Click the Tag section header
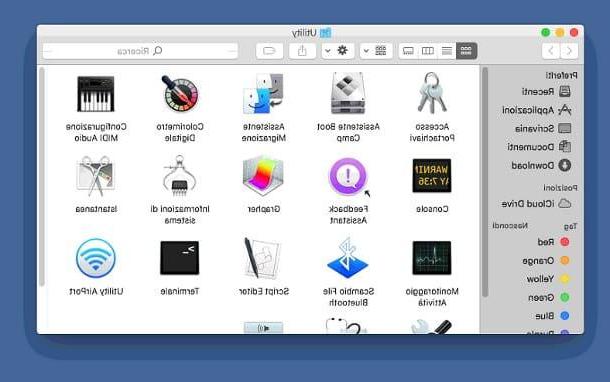 pos(571,226)
